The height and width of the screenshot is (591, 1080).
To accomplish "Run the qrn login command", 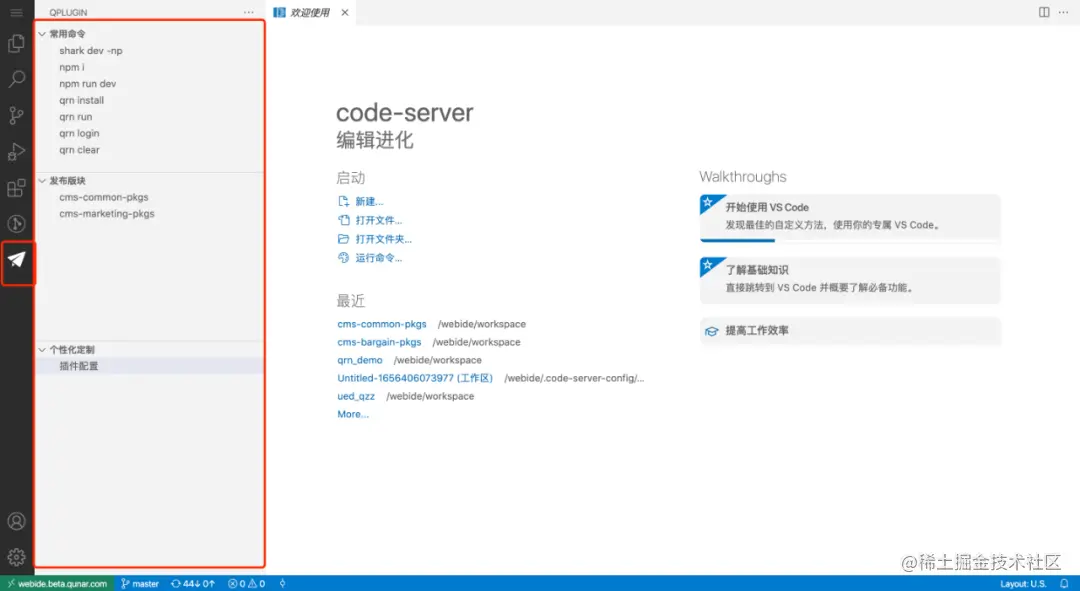I will coord(79,133).
